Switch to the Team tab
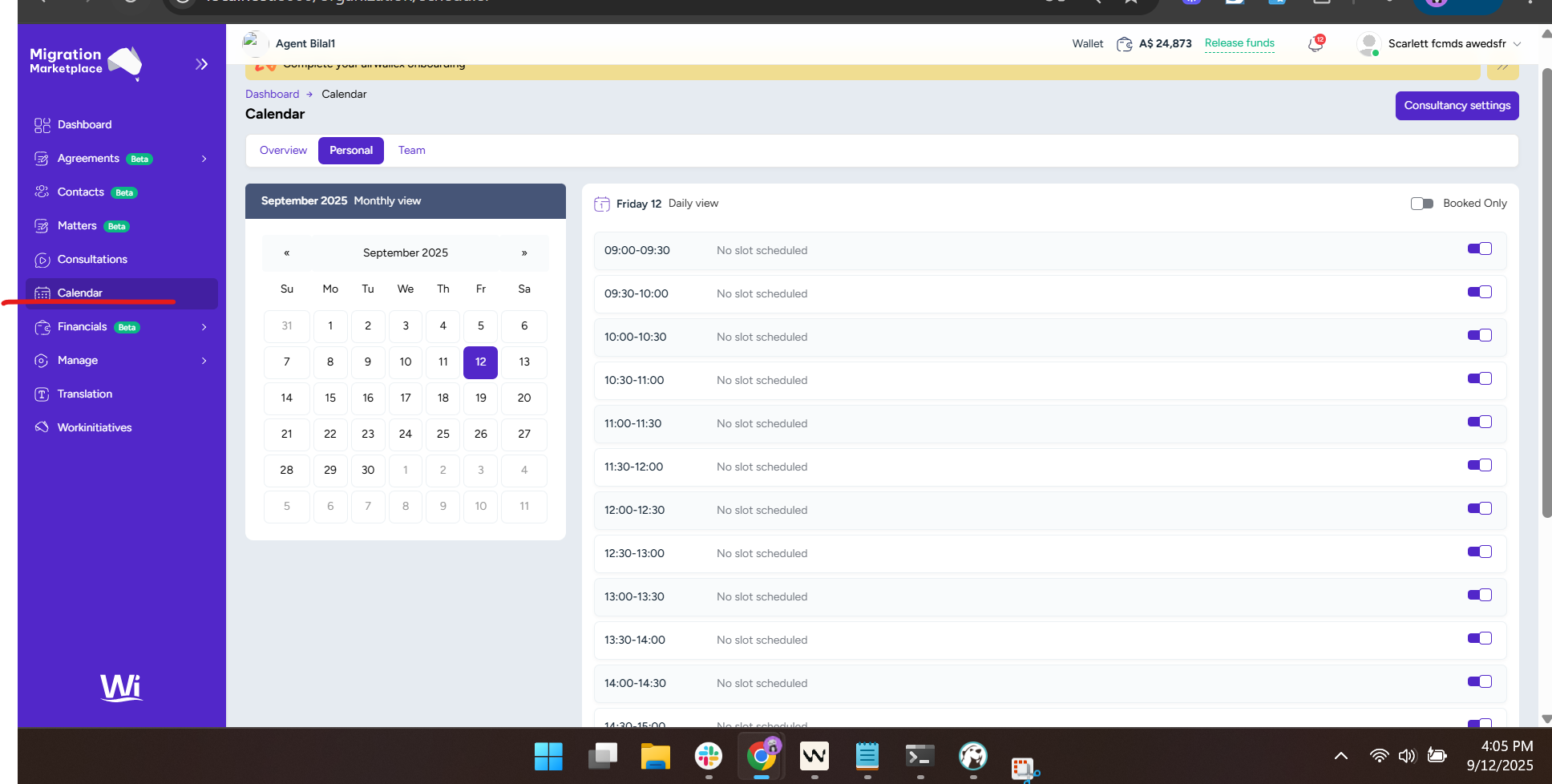 411,151
